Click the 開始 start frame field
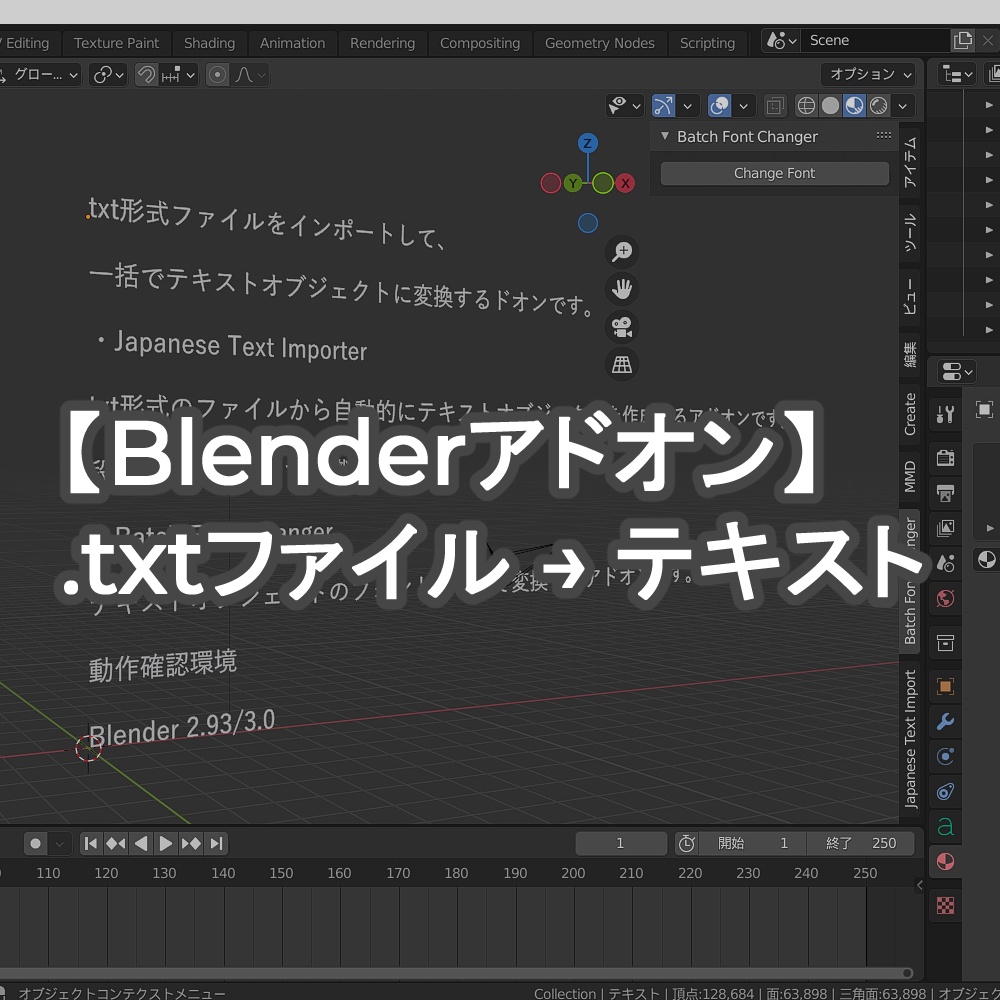Image resolution: width=1000 pixels, height=1000 pixels. pyautogui.click(x=753, y=843)
